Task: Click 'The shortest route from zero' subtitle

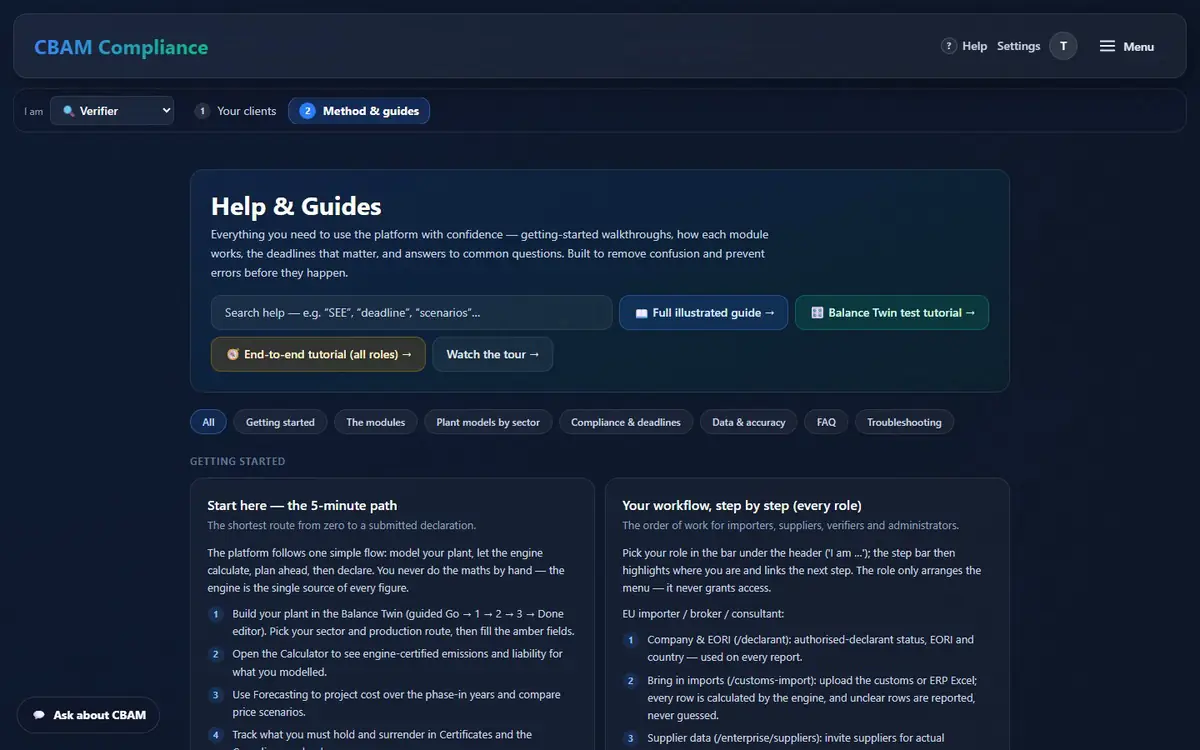Action: coord(341,525)
